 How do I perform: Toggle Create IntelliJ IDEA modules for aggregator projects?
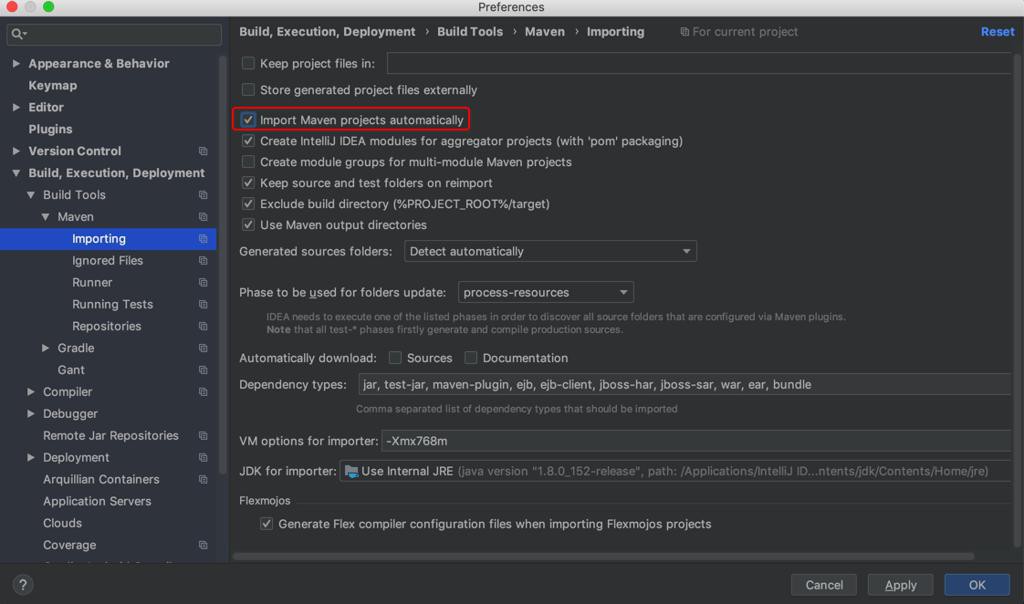pos(248,140)
